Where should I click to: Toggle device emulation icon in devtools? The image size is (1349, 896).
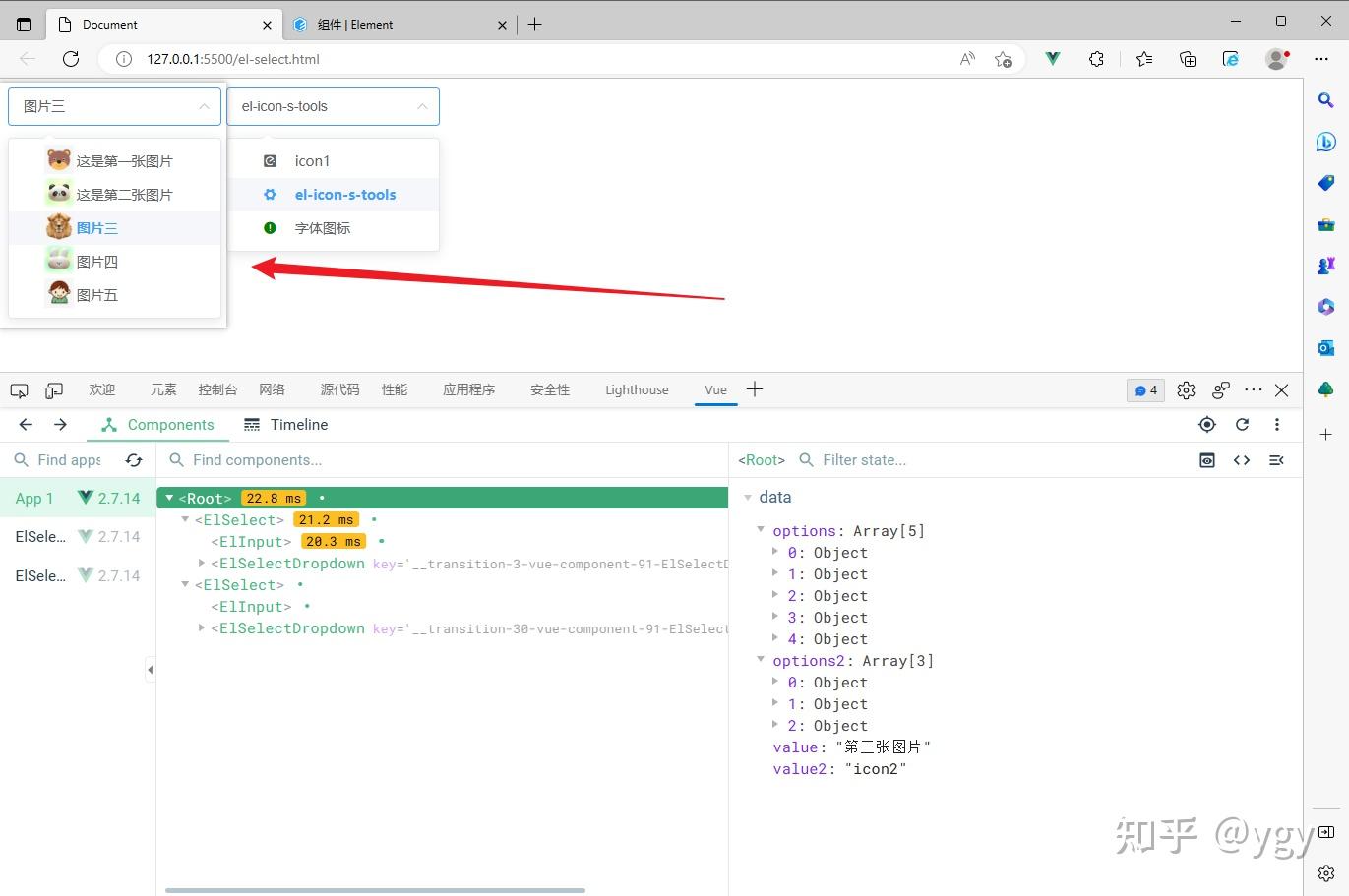(54, 390)
